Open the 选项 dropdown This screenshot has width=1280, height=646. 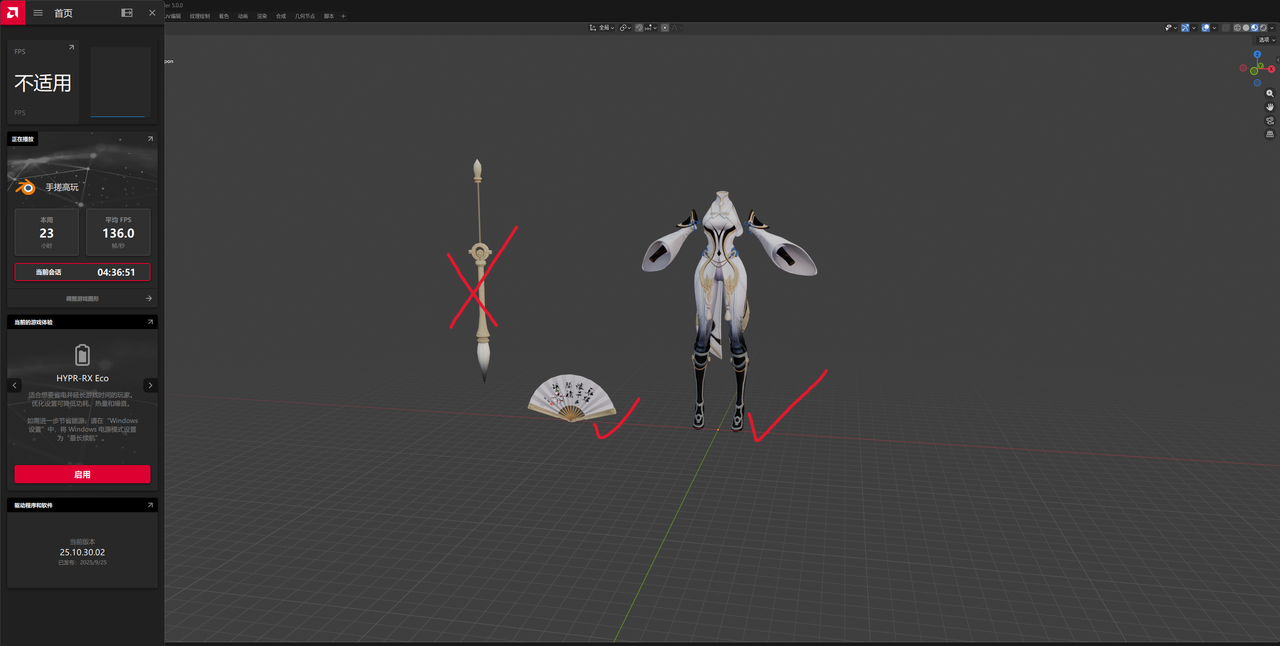point(1266,40)
